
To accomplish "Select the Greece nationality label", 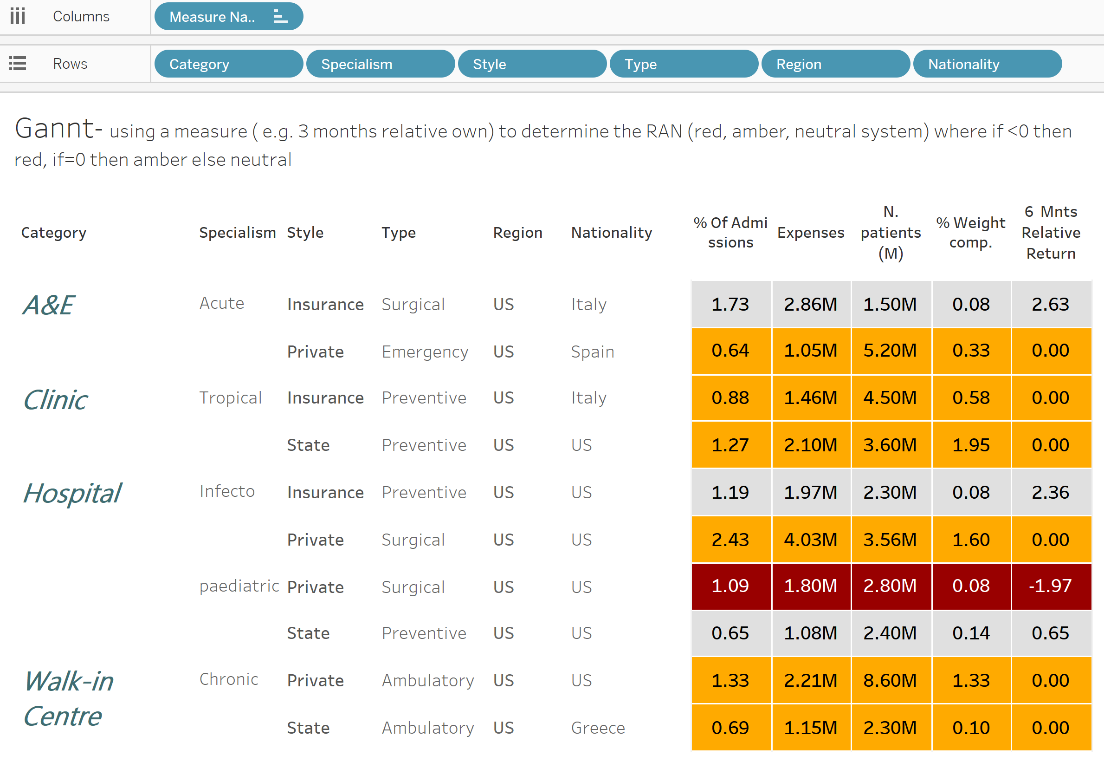I will tap(598, 728).
